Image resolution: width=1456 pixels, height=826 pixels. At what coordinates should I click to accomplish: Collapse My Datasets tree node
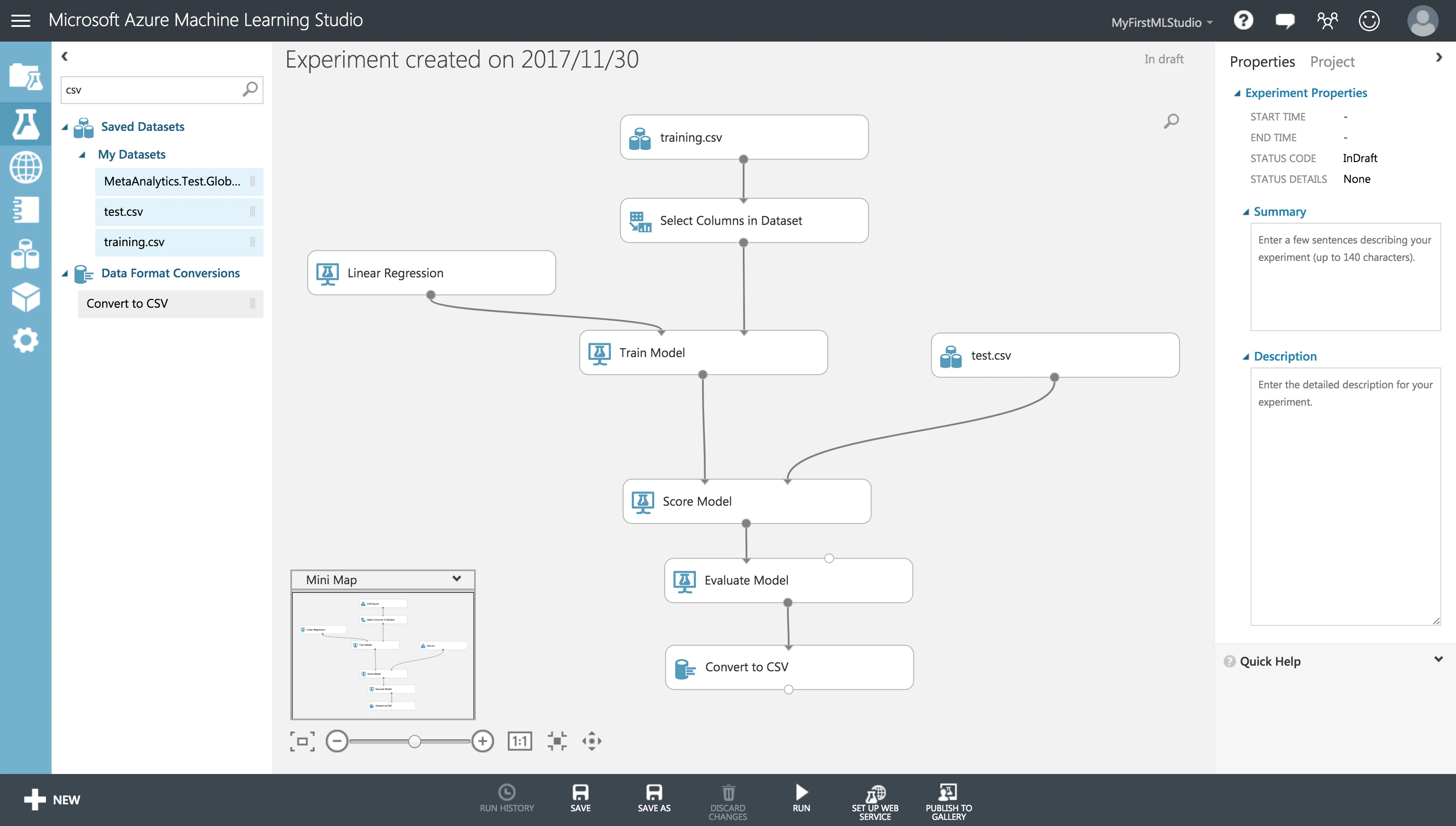82,155
